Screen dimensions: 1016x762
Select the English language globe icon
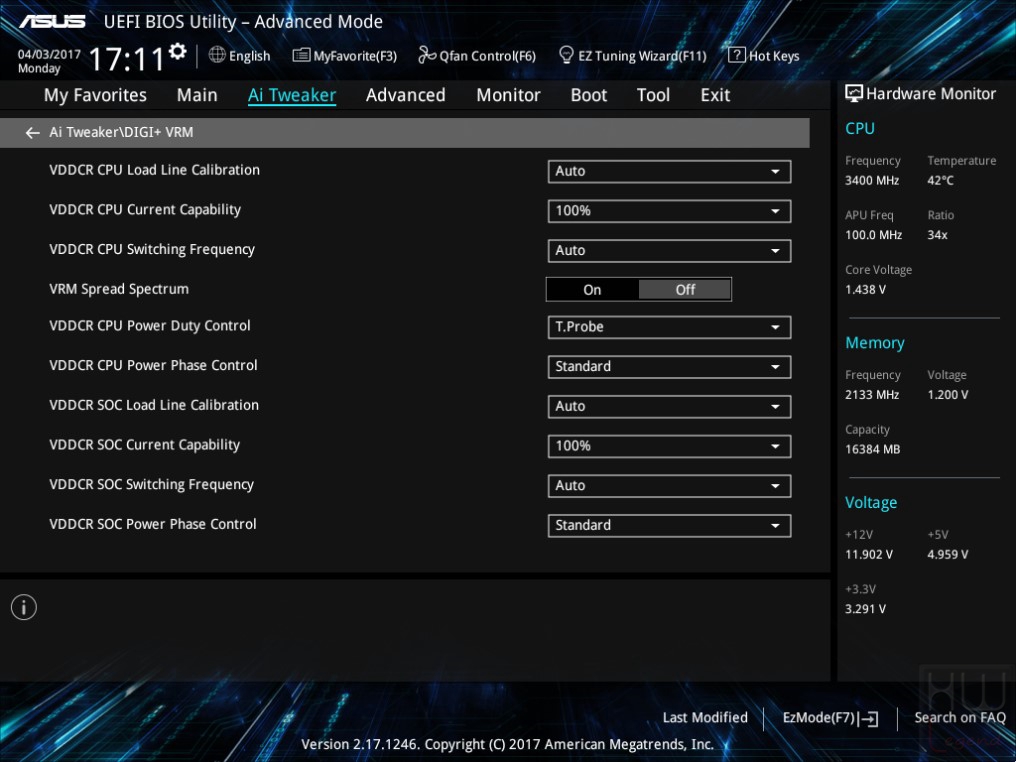217,55
